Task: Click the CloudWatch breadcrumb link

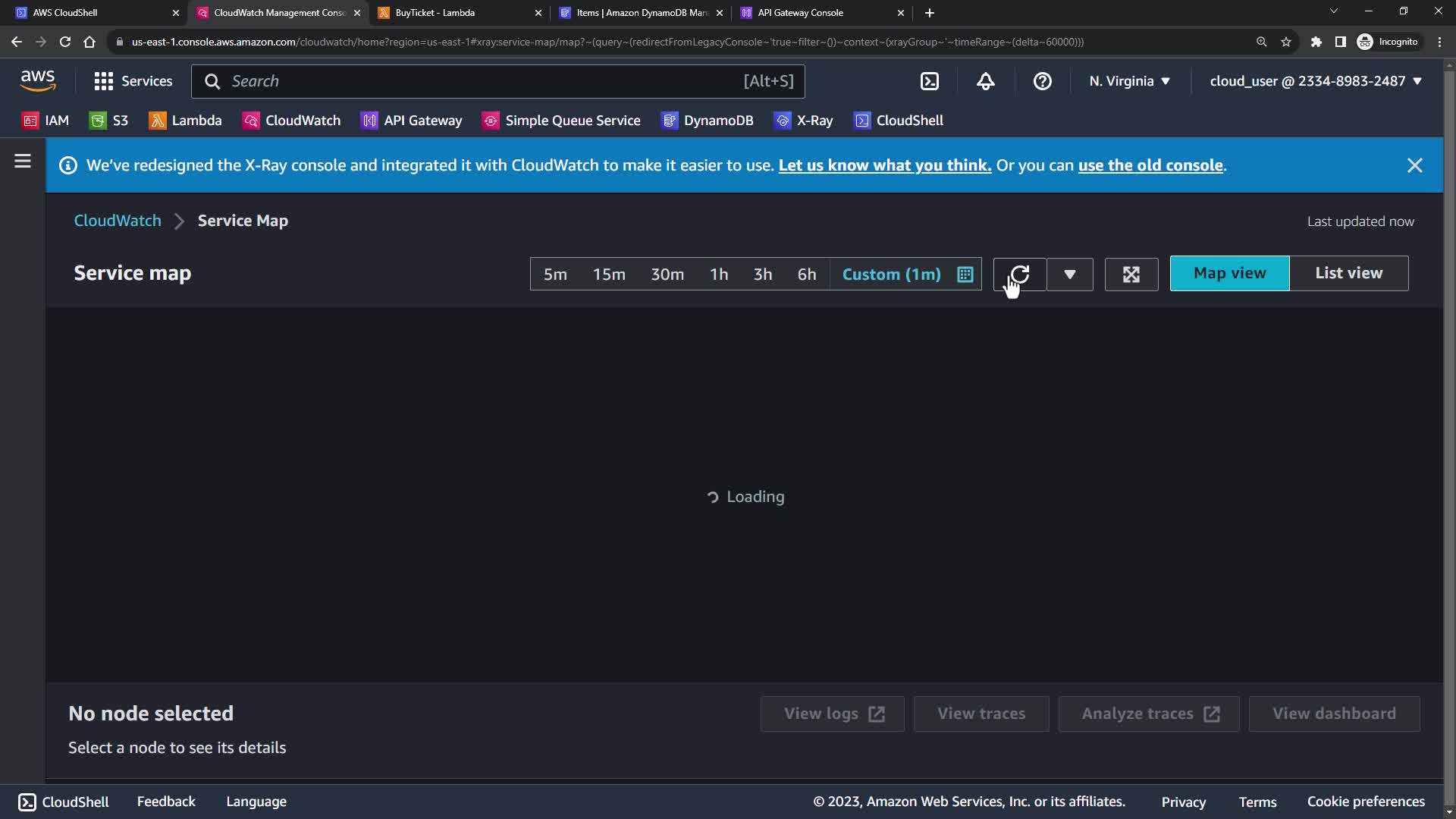Action: (118, 221)
